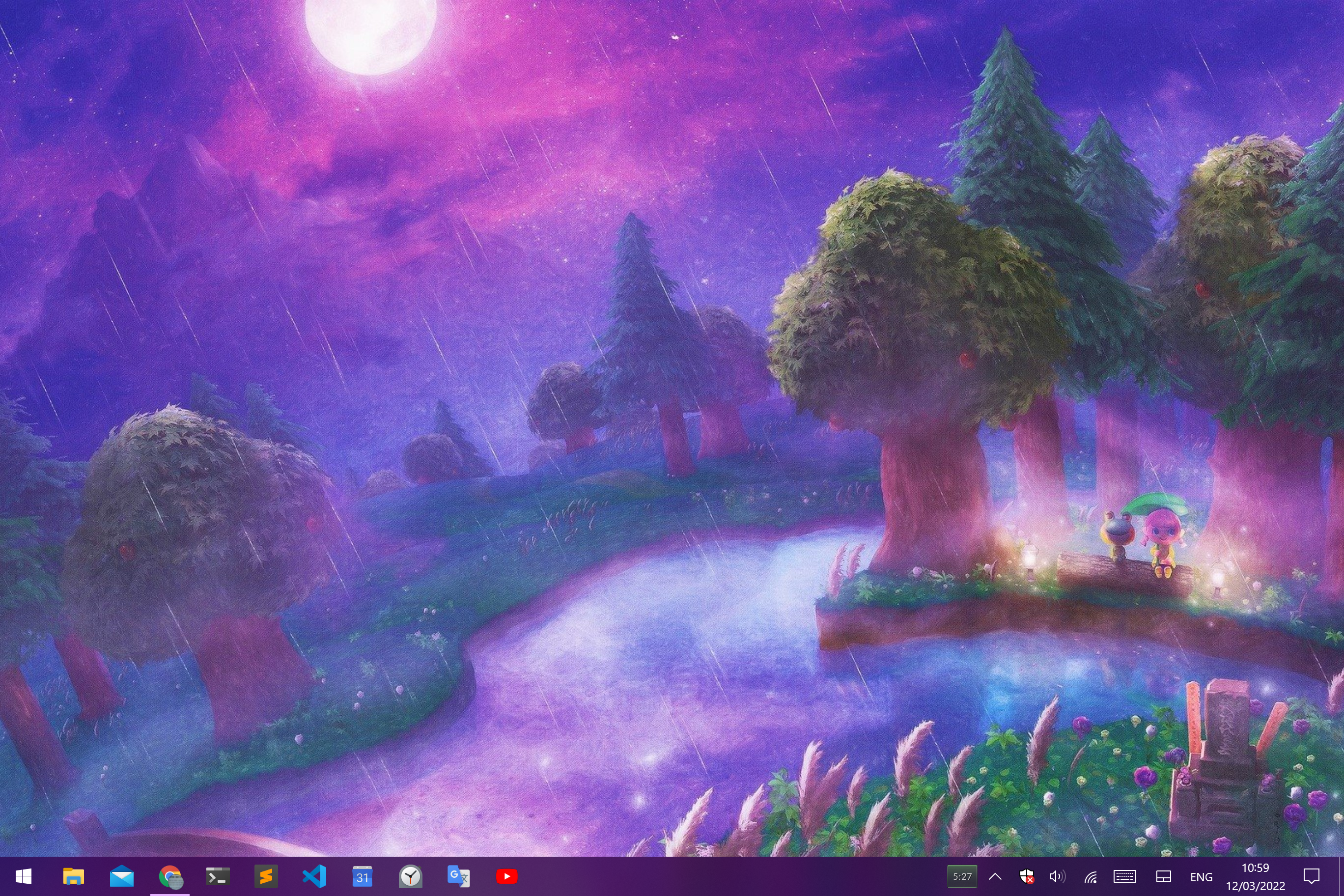Launch the Mail app
The image size is (1344, 896).
(122, 876)
